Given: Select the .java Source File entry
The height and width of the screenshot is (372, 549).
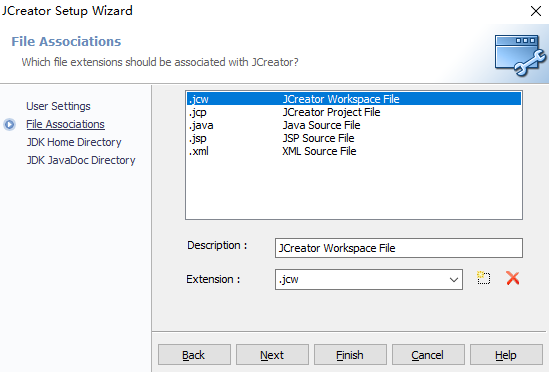Looking at the screenshot, I should click(x=354, y=125).
